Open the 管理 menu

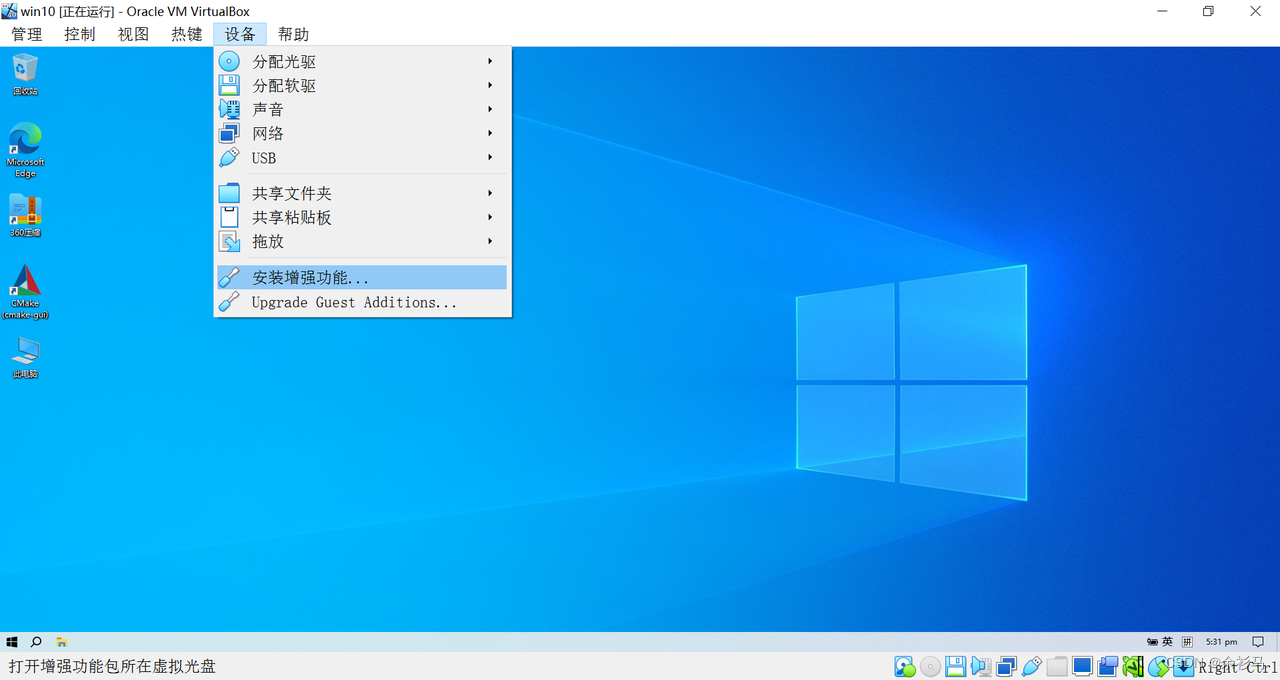coord(27,34)
